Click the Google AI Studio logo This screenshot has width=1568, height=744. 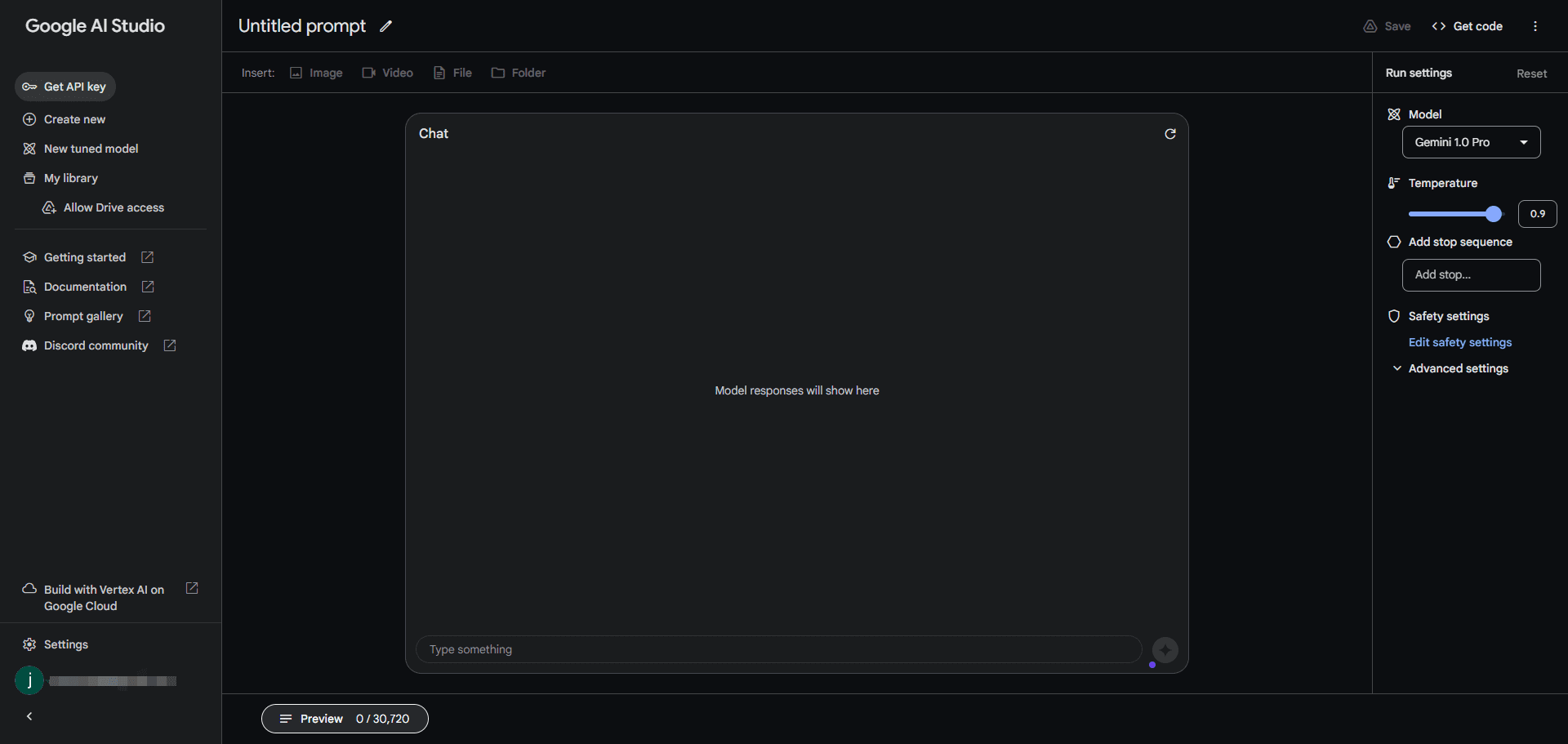95,26
